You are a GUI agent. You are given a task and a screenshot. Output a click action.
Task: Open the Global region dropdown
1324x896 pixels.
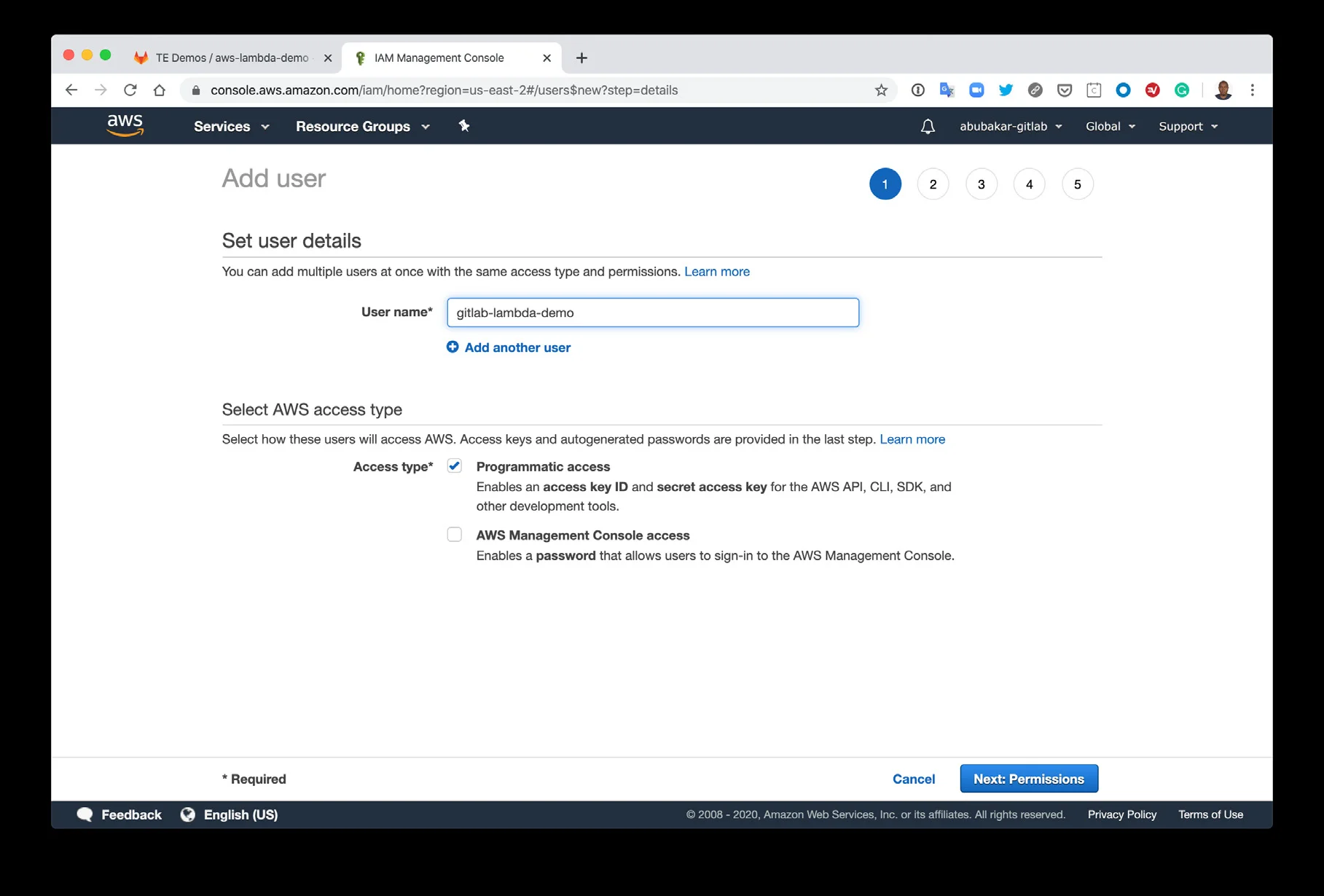pyautogui.click(x=1110, y=127)
